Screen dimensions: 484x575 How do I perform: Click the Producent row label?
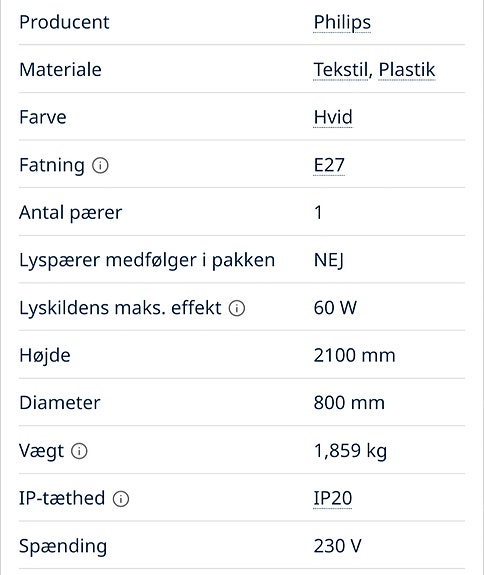pyautogui.click(x=64, y=22)
